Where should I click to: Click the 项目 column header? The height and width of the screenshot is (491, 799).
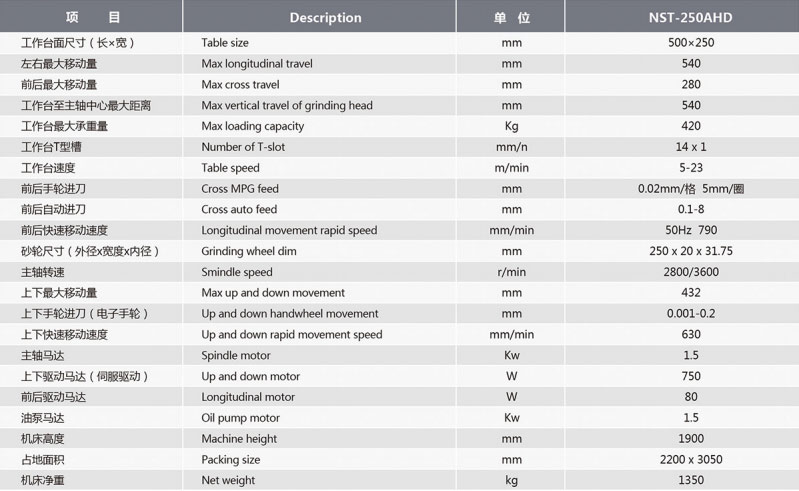tap(92, 17)
